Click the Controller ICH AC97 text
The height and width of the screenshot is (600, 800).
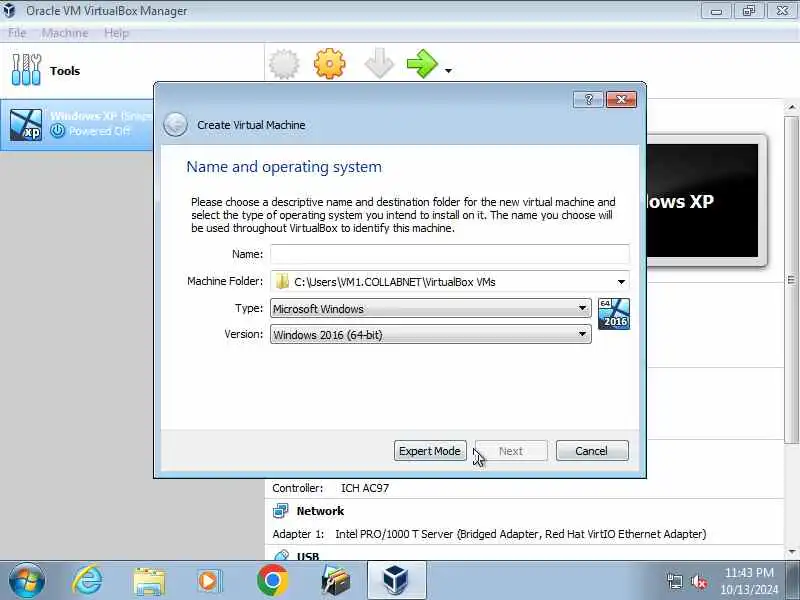click(x=331, y=488)
